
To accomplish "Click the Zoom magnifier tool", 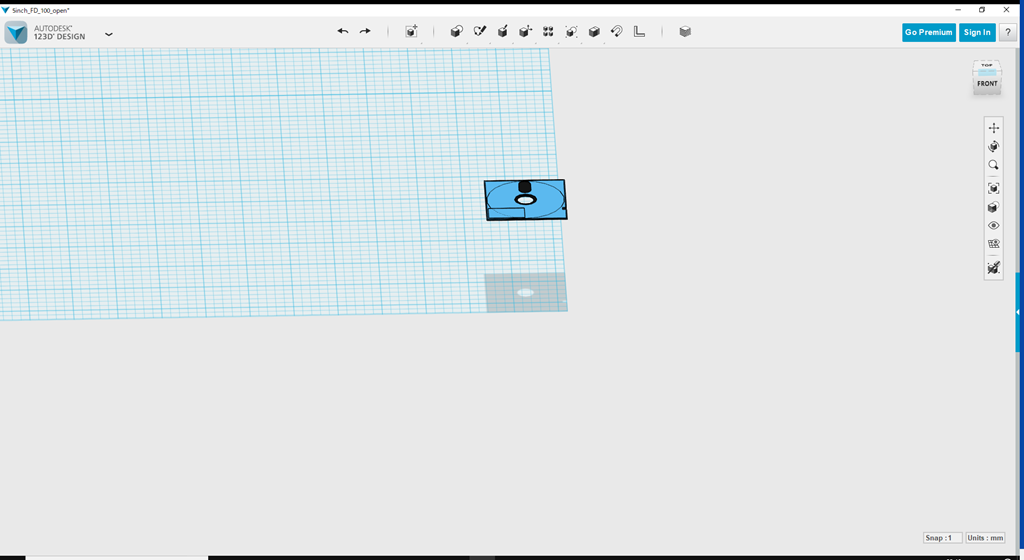I will [993, 166].
